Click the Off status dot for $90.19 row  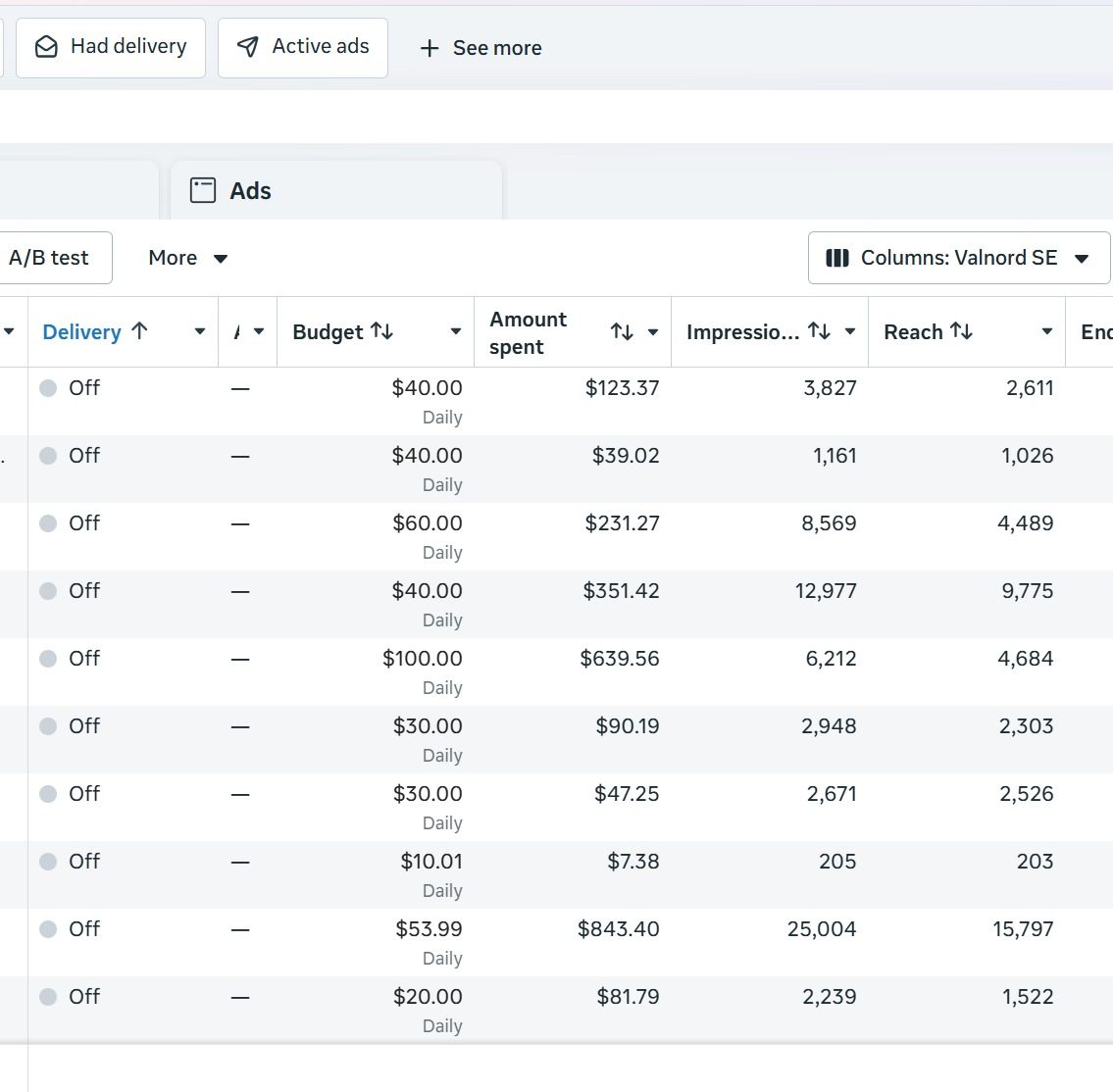pyautogui.click(x=47, y=726)
